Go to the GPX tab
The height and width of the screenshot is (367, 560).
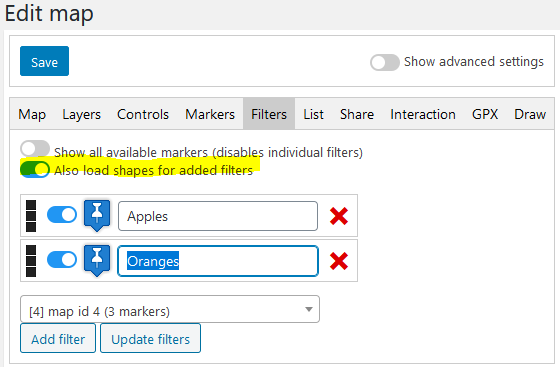tap(485, 114)
